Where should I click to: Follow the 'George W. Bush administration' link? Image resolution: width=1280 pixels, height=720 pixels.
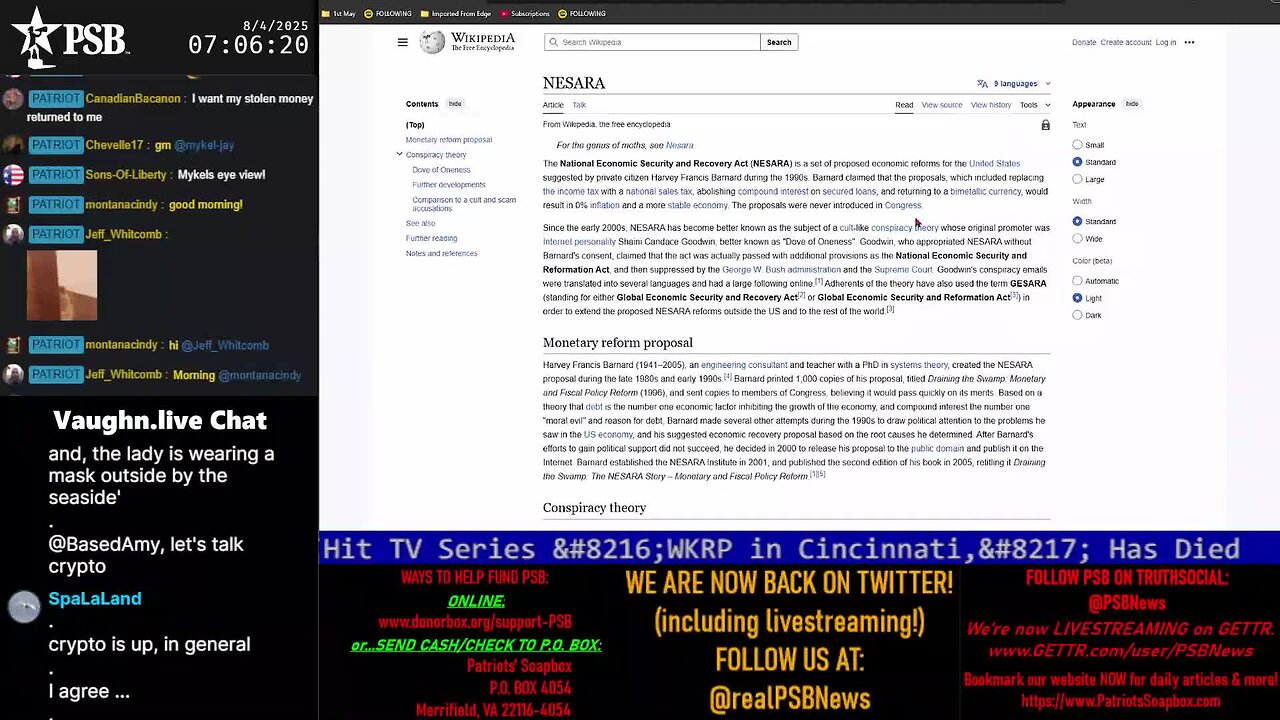click(x=781, y=270)
